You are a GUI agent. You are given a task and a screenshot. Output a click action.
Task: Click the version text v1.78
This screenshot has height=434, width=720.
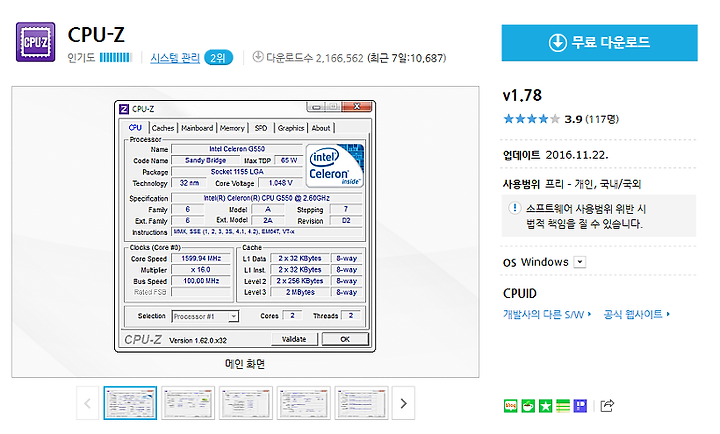pyautogui.click(x=523, y=96)
